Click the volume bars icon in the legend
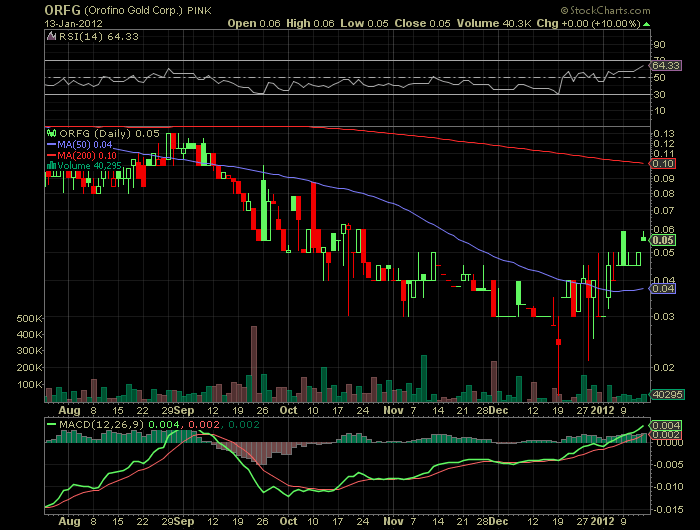 pyautogui.click(x=52, y=166)
